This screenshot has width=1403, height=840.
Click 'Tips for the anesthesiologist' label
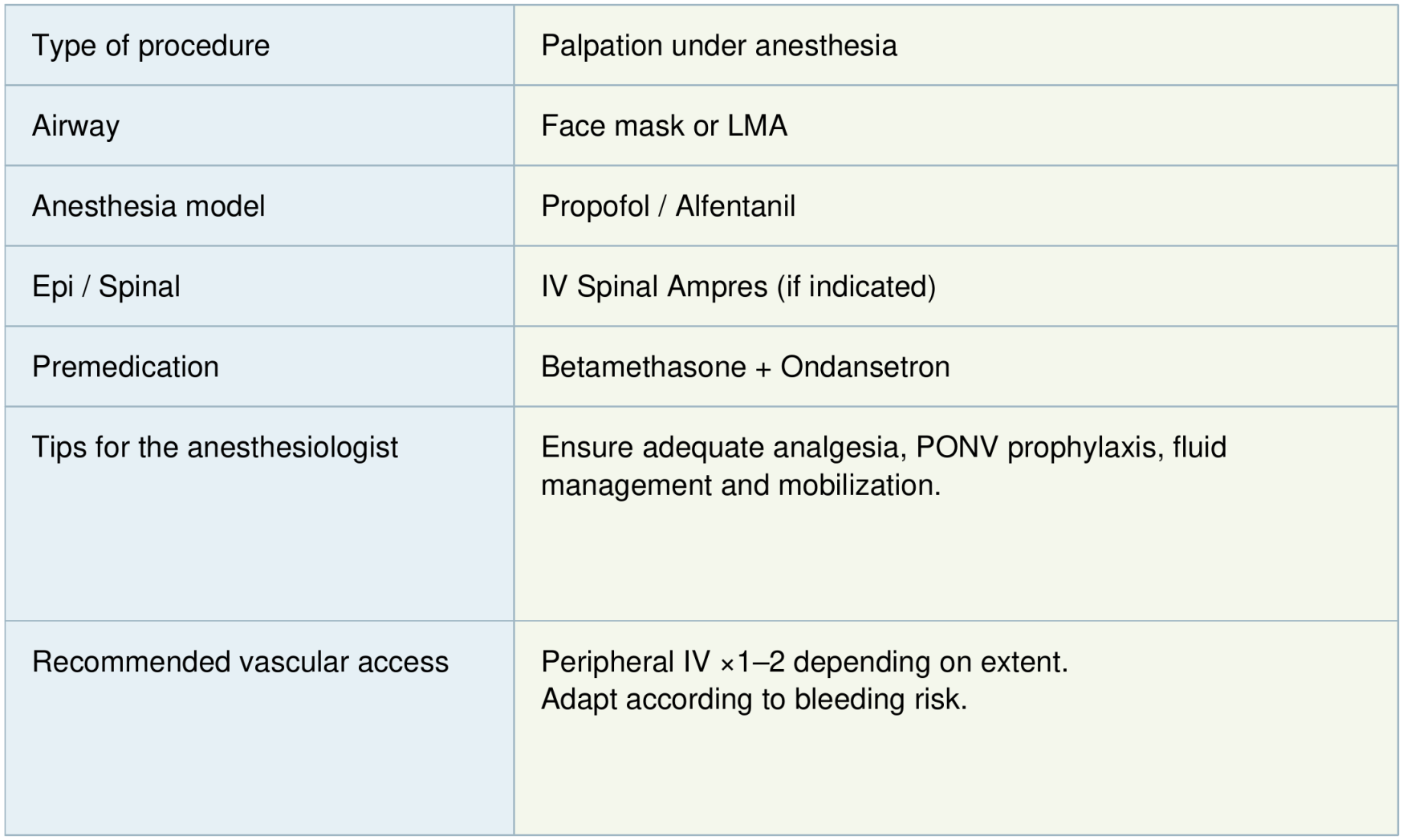[215, 447]
